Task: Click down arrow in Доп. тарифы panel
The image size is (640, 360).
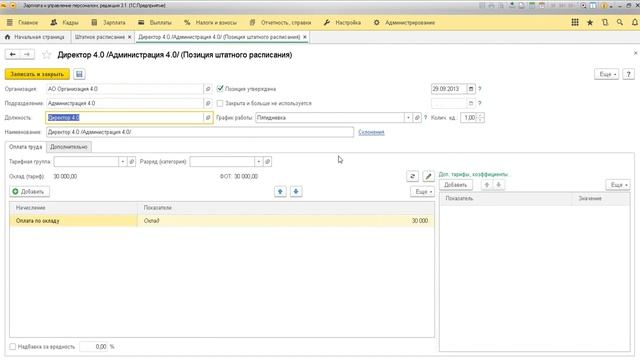Action: pos(498,185)
